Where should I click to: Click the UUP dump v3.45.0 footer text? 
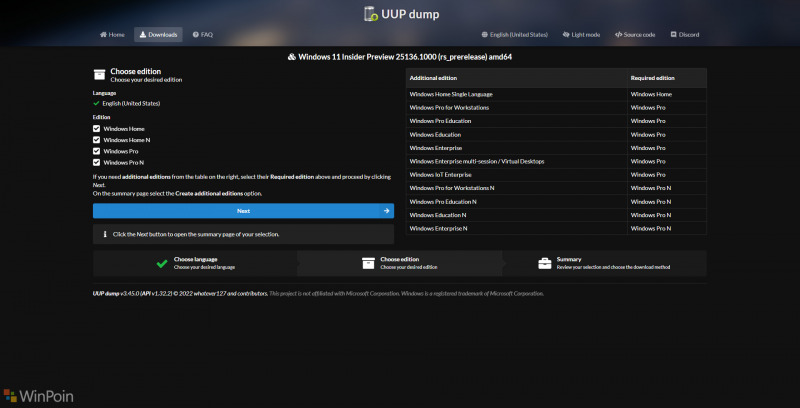(x=114, y=294)
